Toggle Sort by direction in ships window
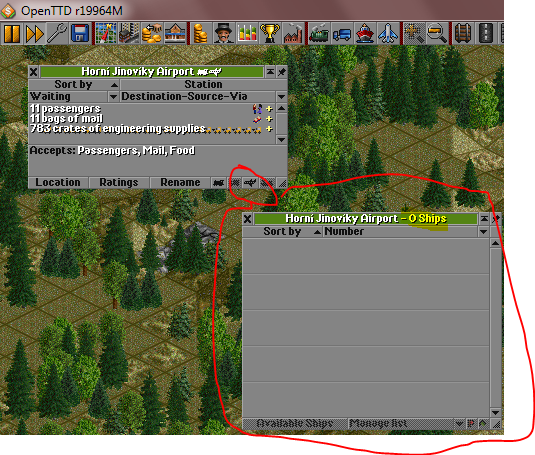 click(282, 232)
